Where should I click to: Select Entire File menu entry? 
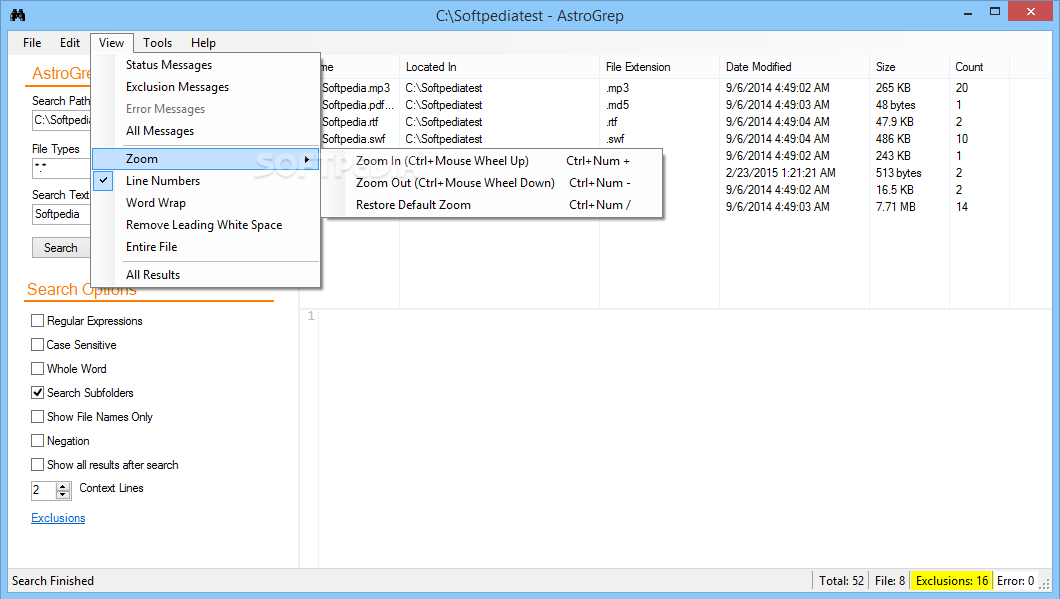(206, 247)
